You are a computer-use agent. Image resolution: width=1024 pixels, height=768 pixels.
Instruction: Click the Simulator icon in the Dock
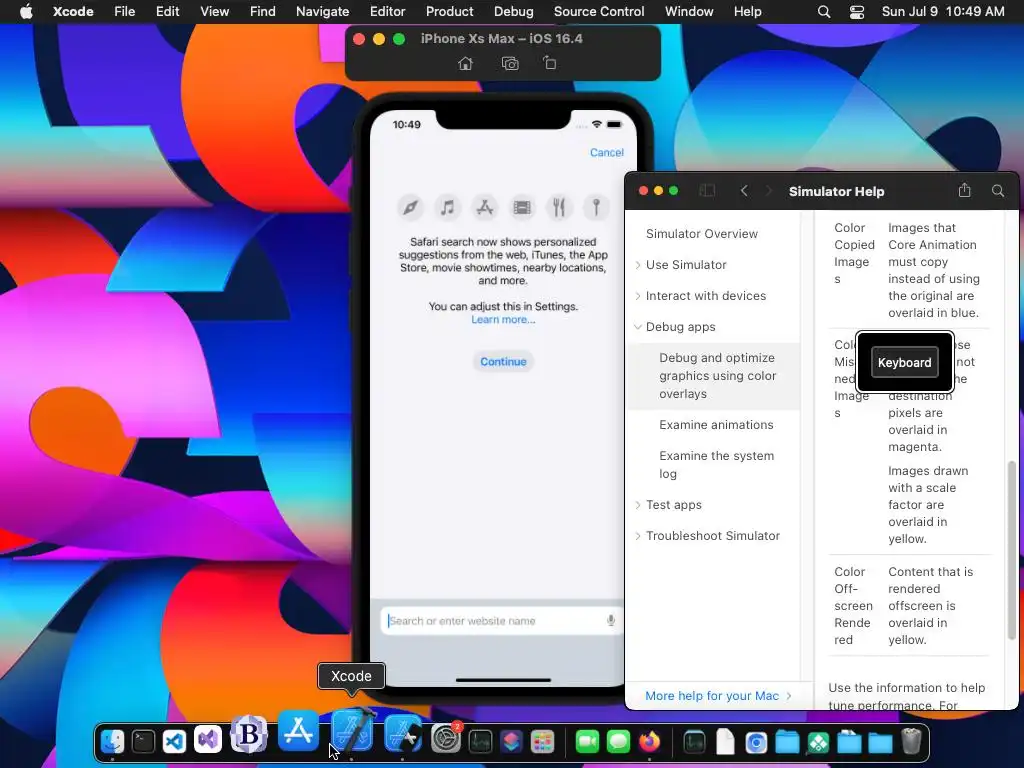[x=402, y=733]
